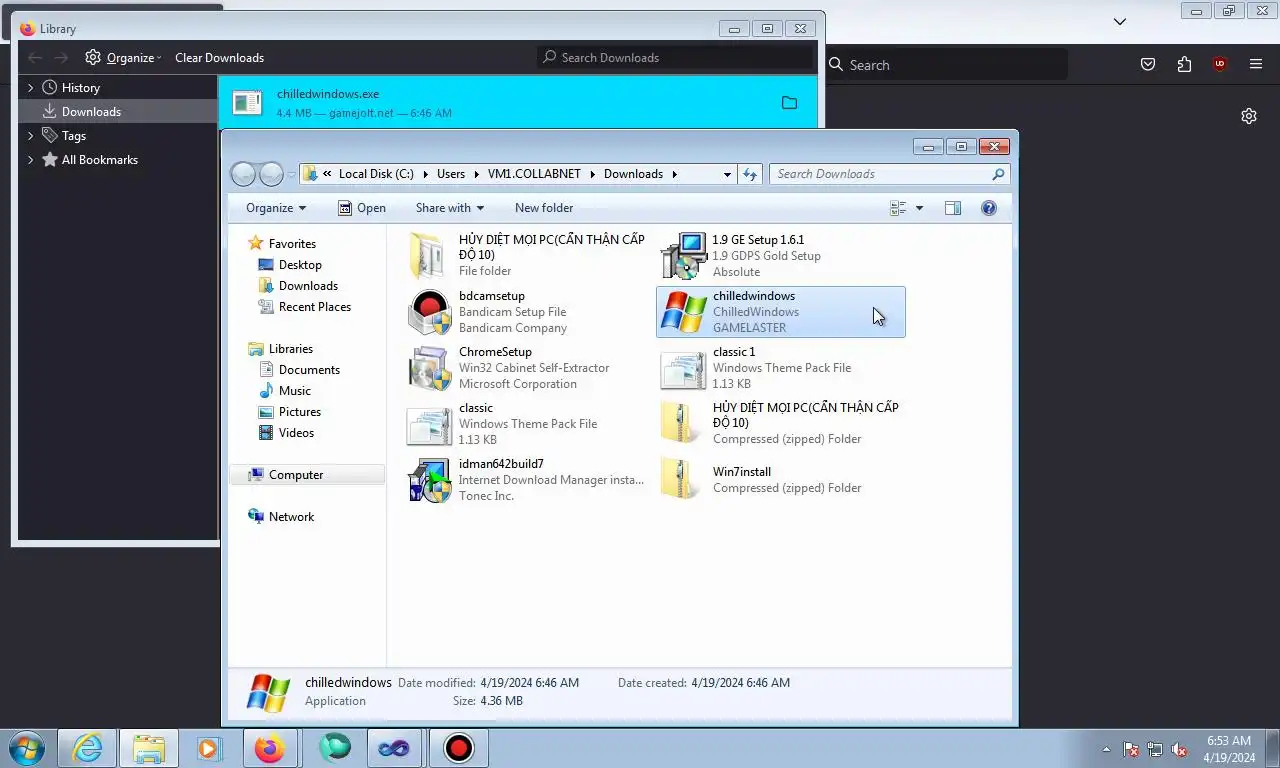Click Clear Downloads in Library window
Screen dimensions: 1280x768
(x=219, y=57)
